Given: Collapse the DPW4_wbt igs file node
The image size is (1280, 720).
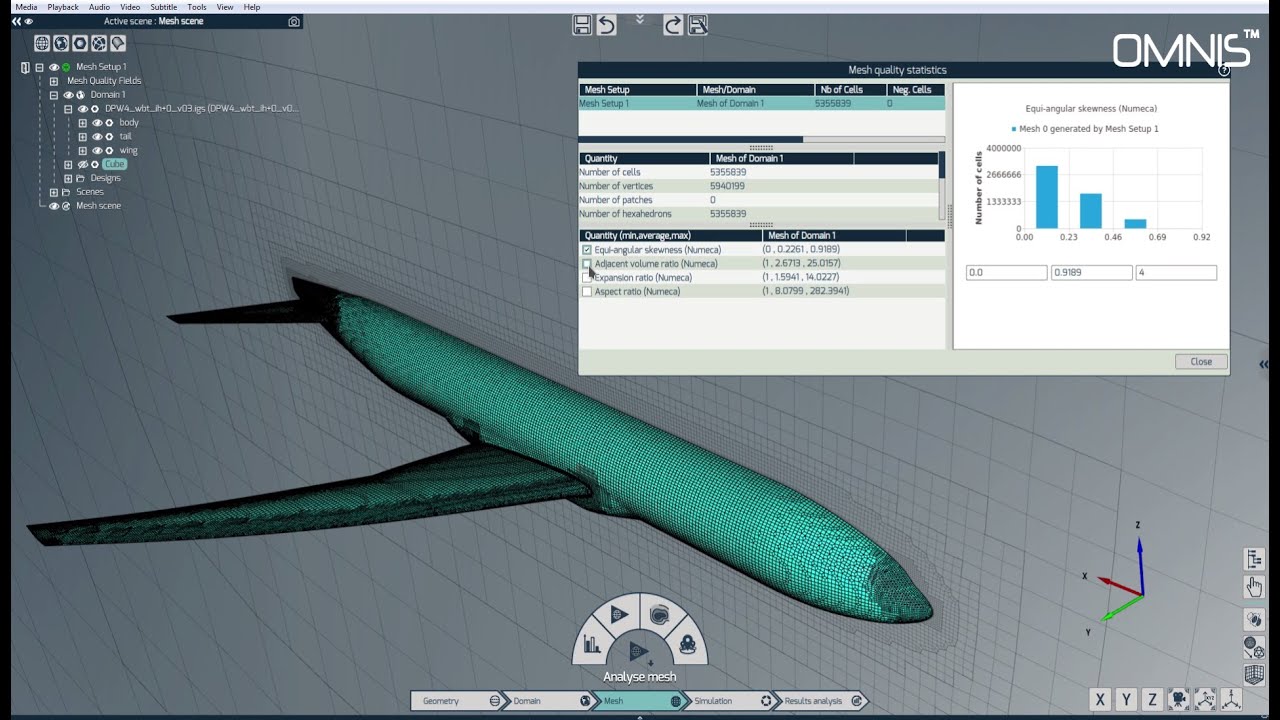Looking at the screenshot, I should pos(68,109).
